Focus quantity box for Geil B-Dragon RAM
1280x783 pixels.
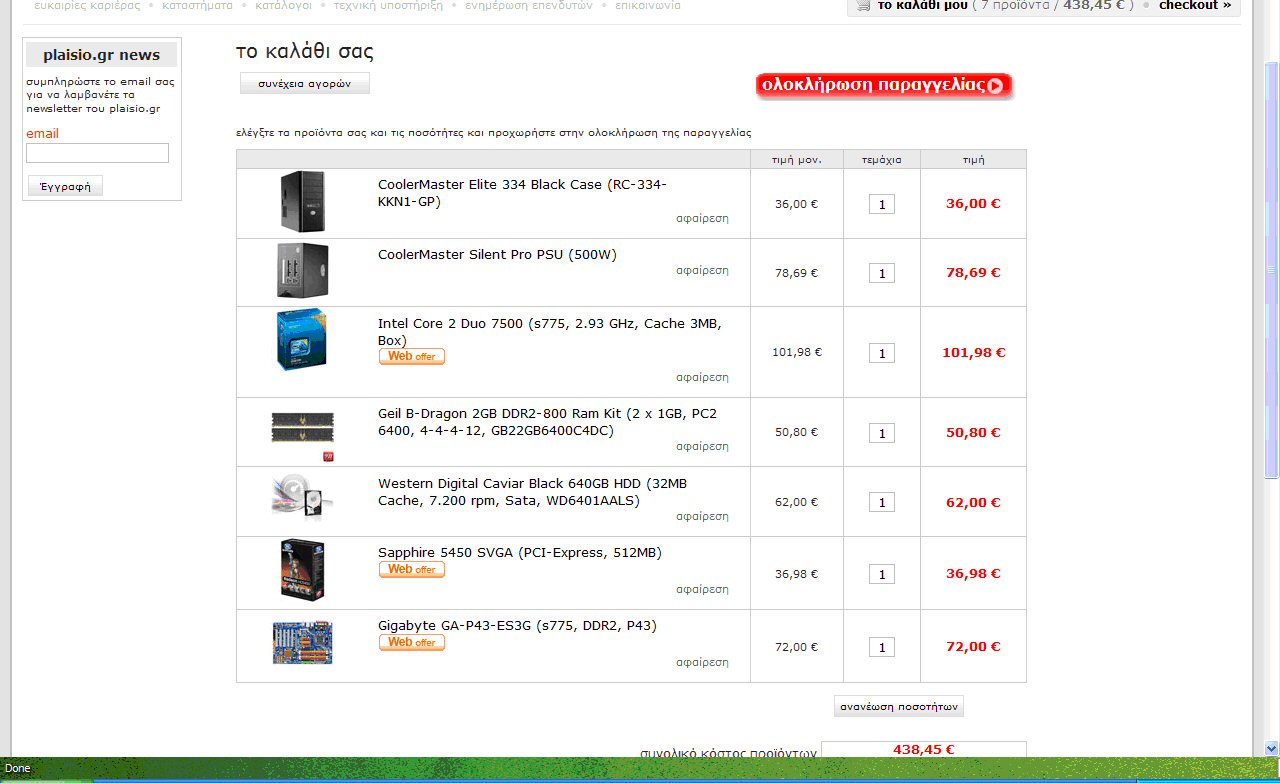pos(882,433)
